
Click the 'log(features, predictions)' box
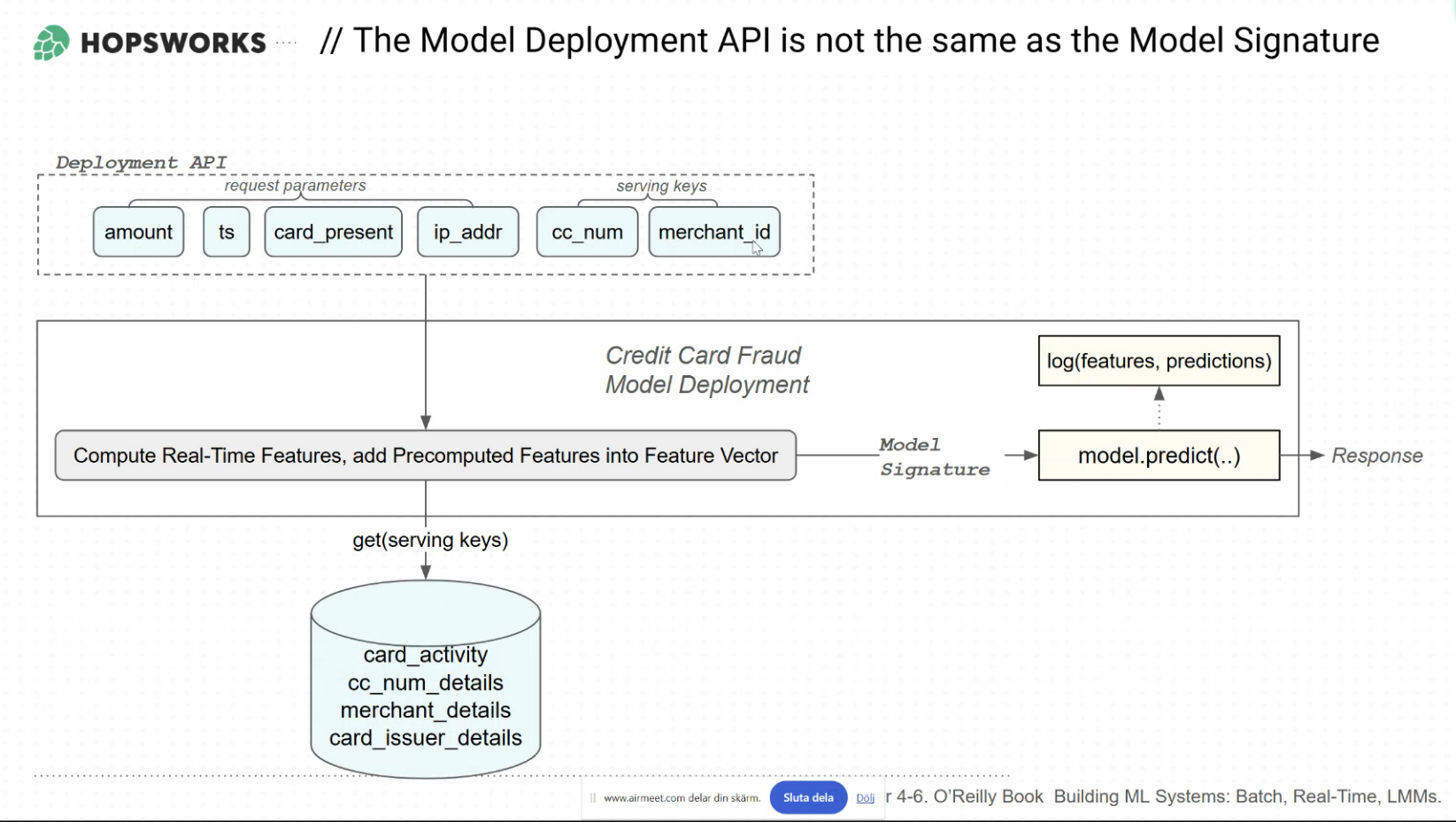click(x=1158, y=361)
